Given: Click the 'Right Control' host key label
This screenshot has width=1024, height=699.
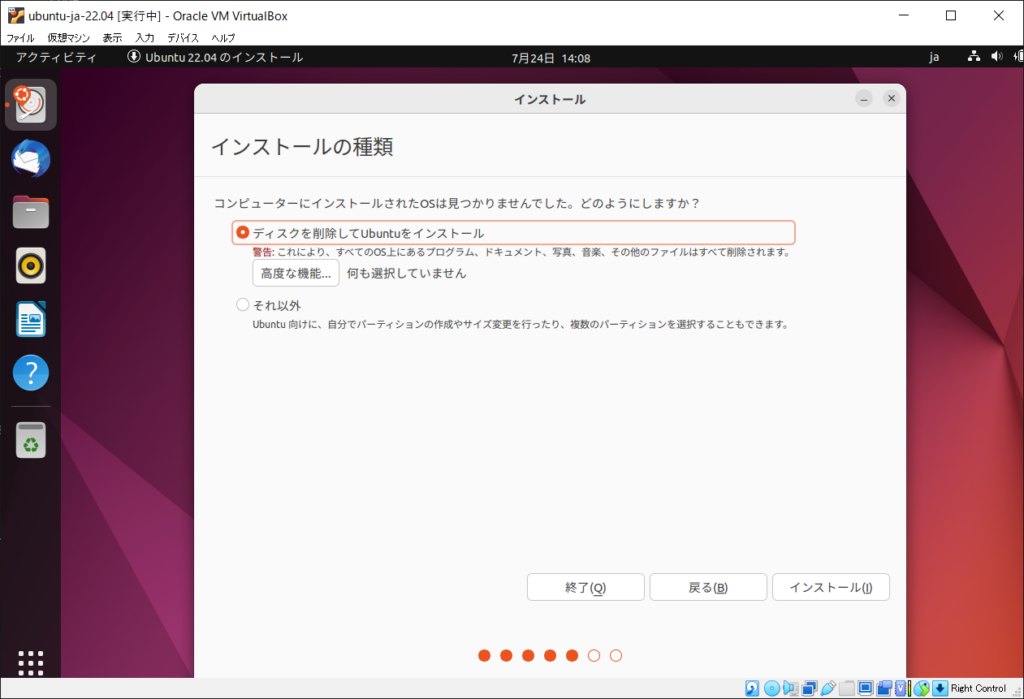Looking at the screenshot, I should click(x=978, y=688).
